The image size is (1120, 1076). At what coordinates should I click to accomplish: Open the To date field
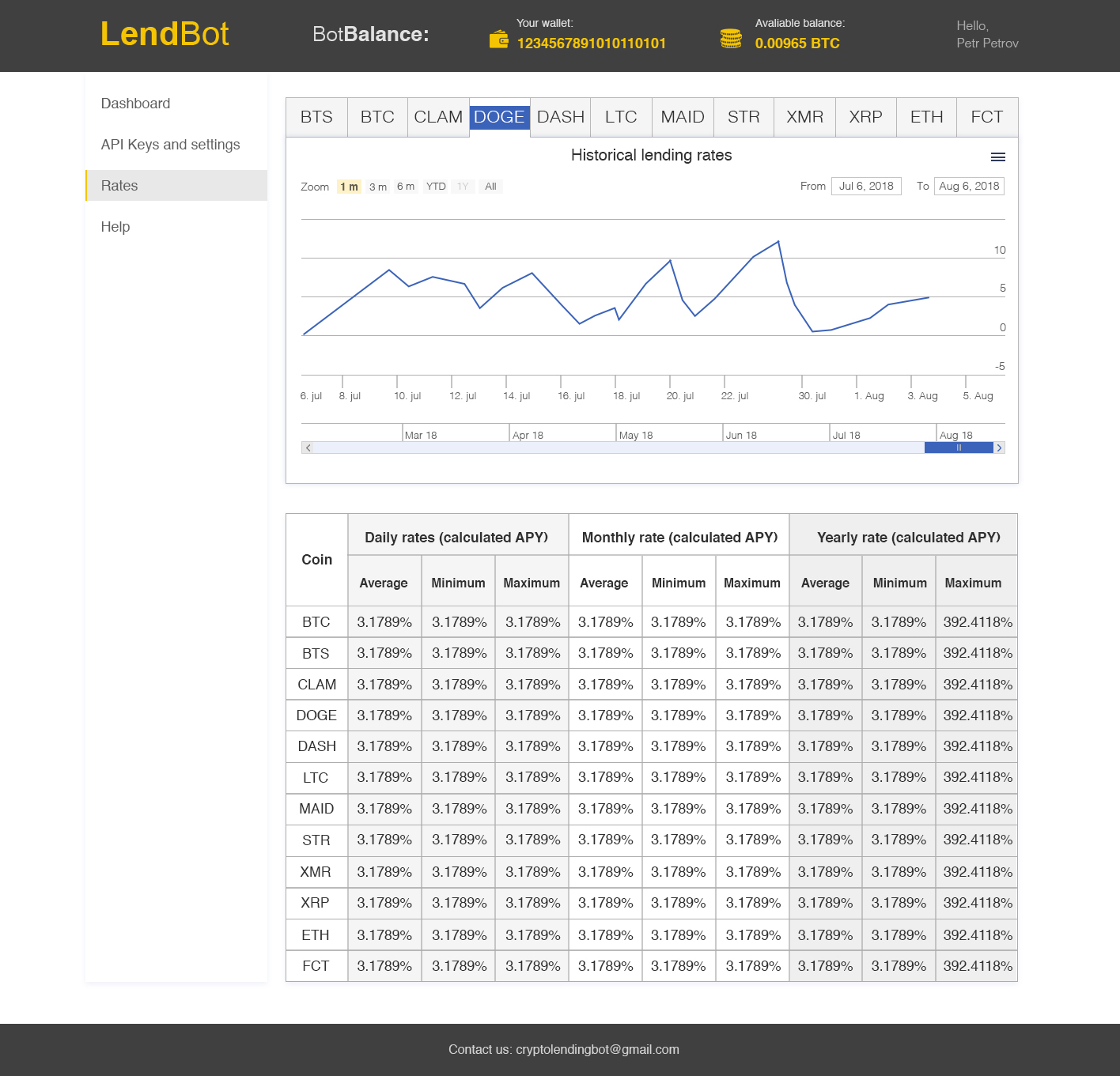point(969,186)
